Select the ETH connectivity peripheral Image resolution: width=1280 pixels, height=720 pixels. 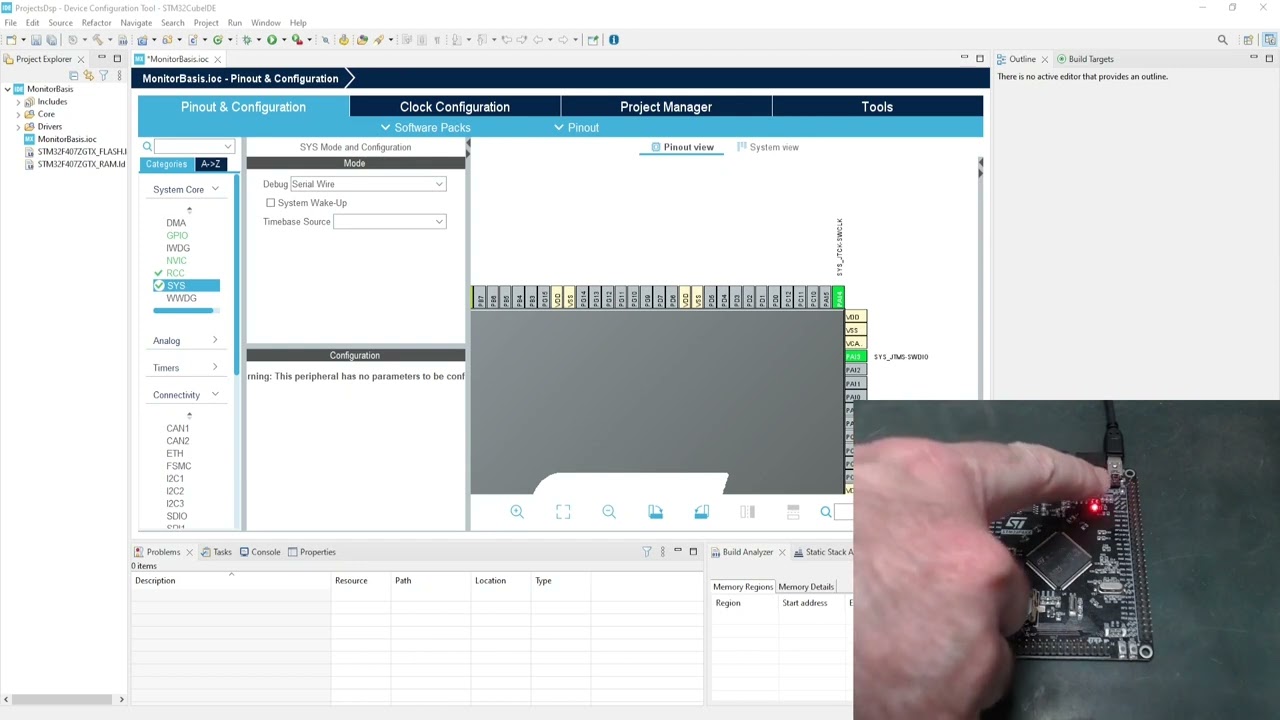tap(175, 454)
